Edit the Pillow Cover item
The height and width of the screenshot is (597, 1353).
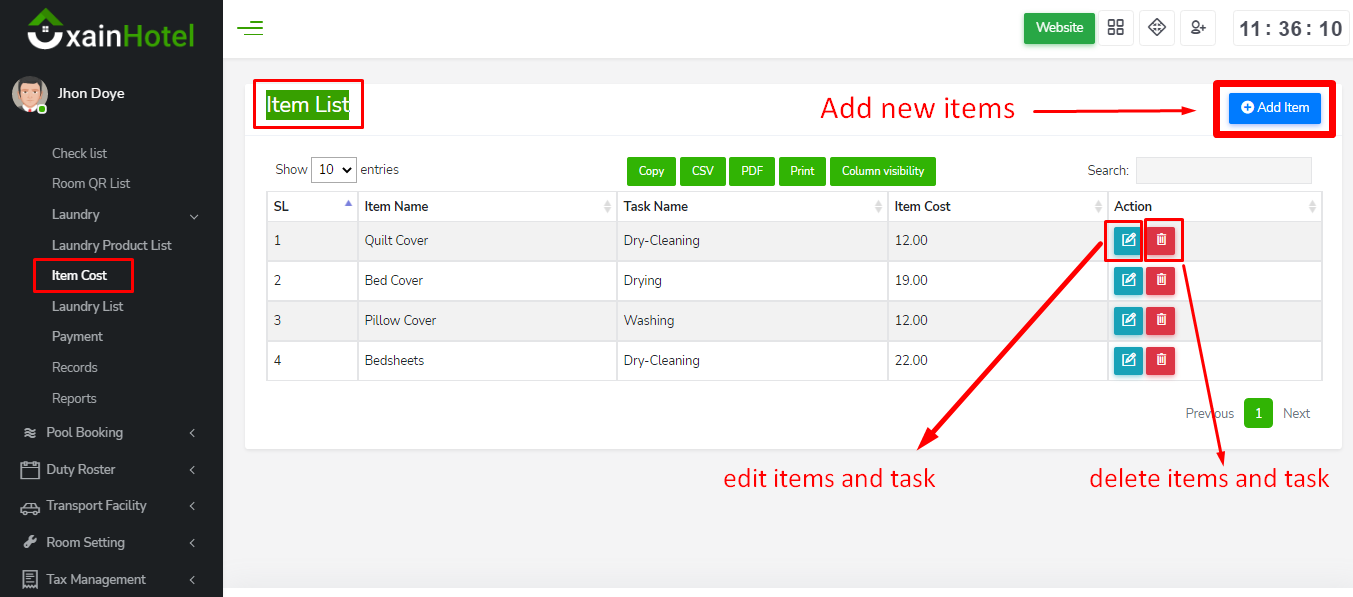coord(1128,321)
